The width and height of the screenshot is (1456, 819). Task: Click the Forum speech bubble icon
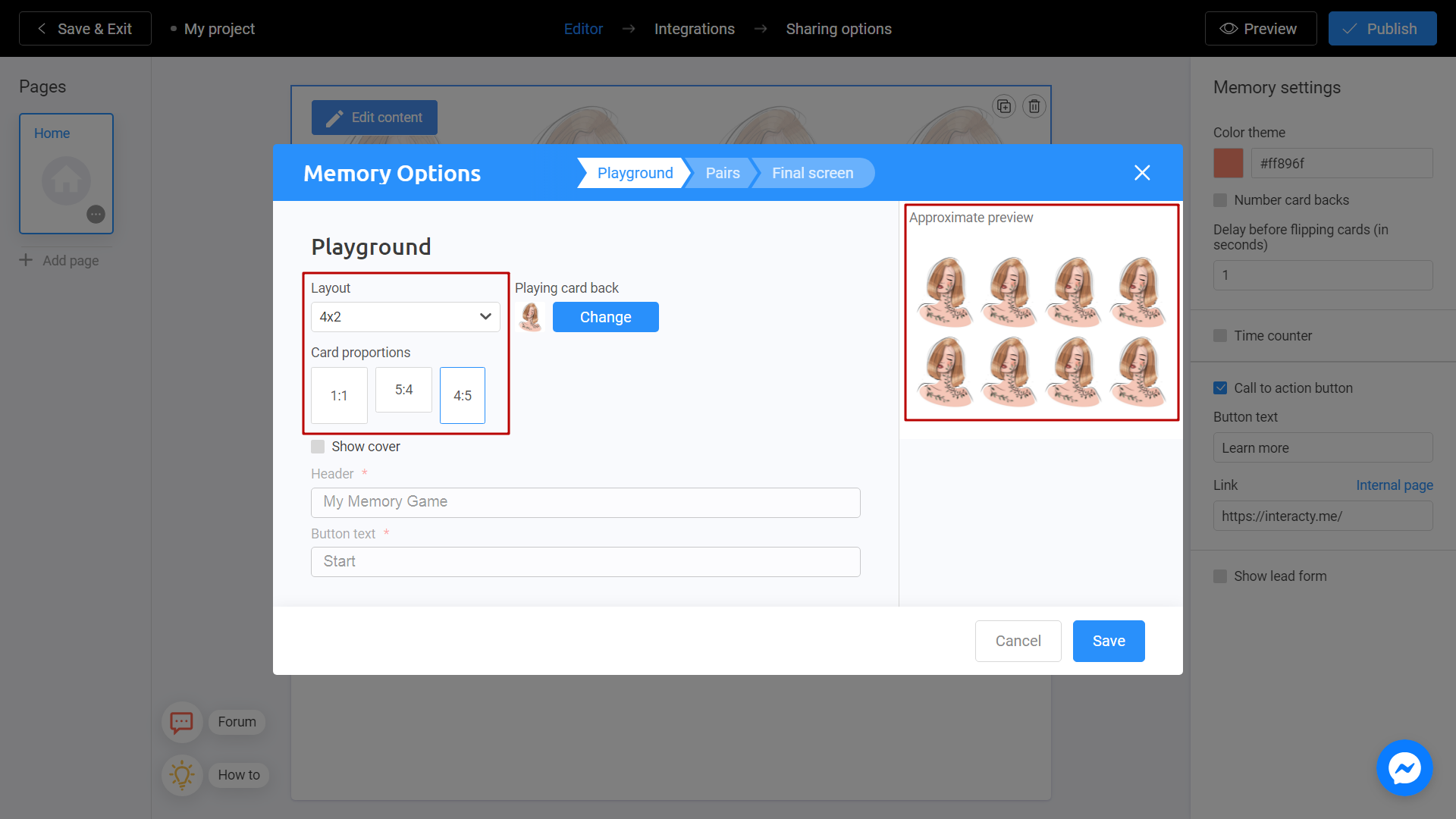(x=182, y=722)
